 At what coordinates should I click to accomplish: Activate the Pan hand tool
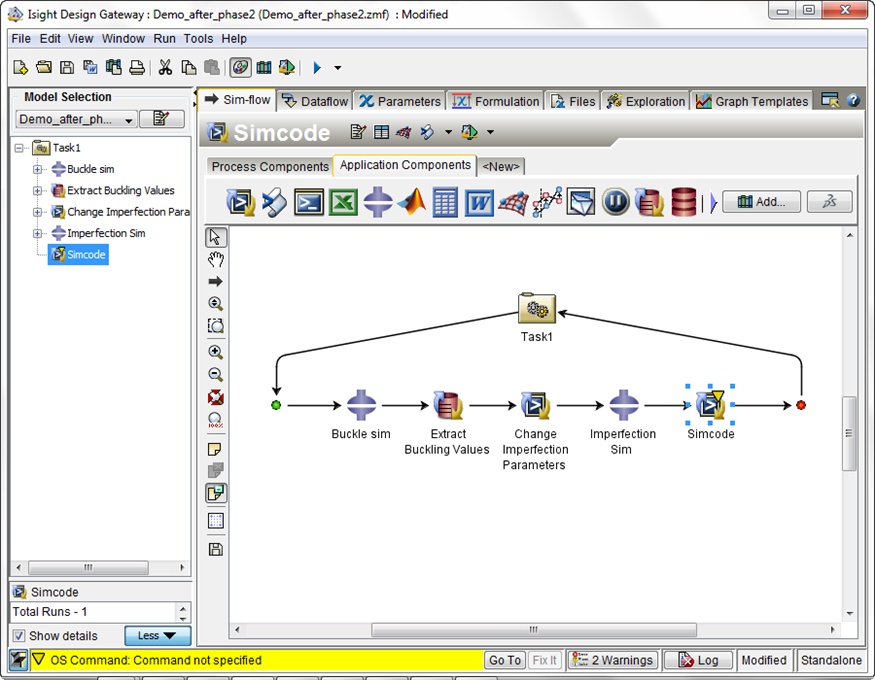pos(215,259)
